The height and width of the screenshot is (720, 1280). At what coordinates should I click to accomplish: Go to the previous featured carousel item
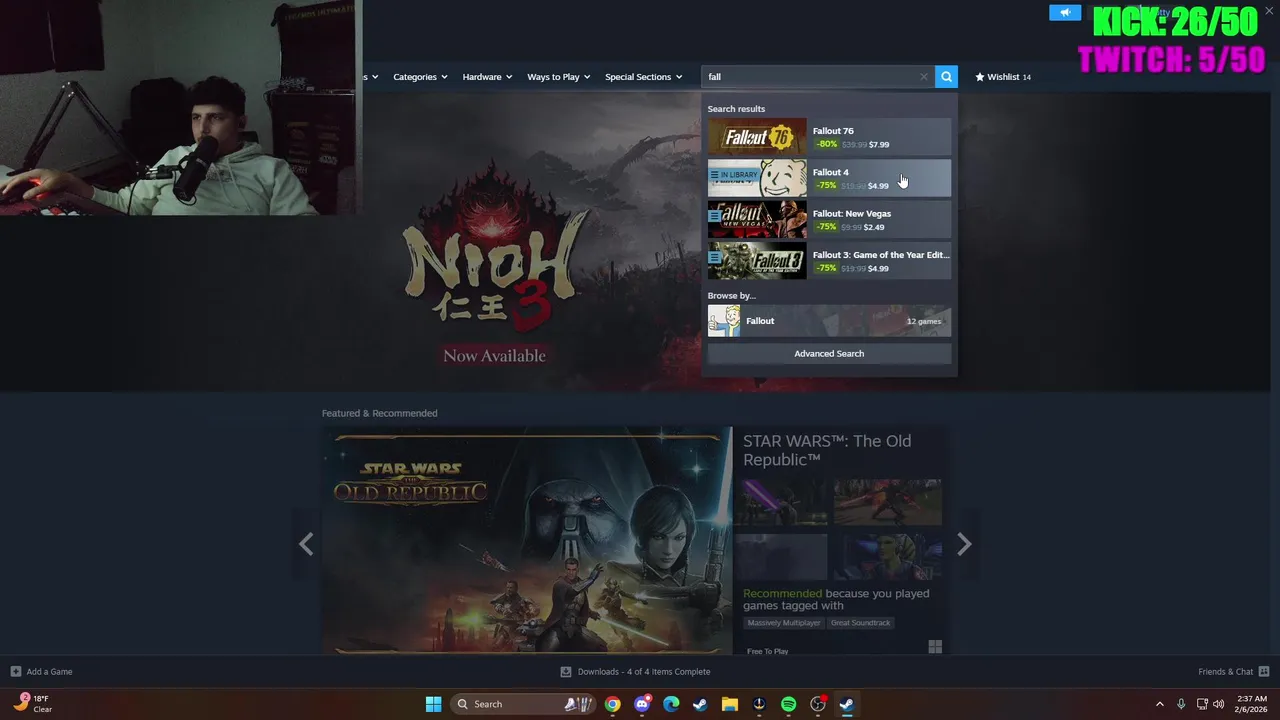pyautogui.click(x=306, y=544)
